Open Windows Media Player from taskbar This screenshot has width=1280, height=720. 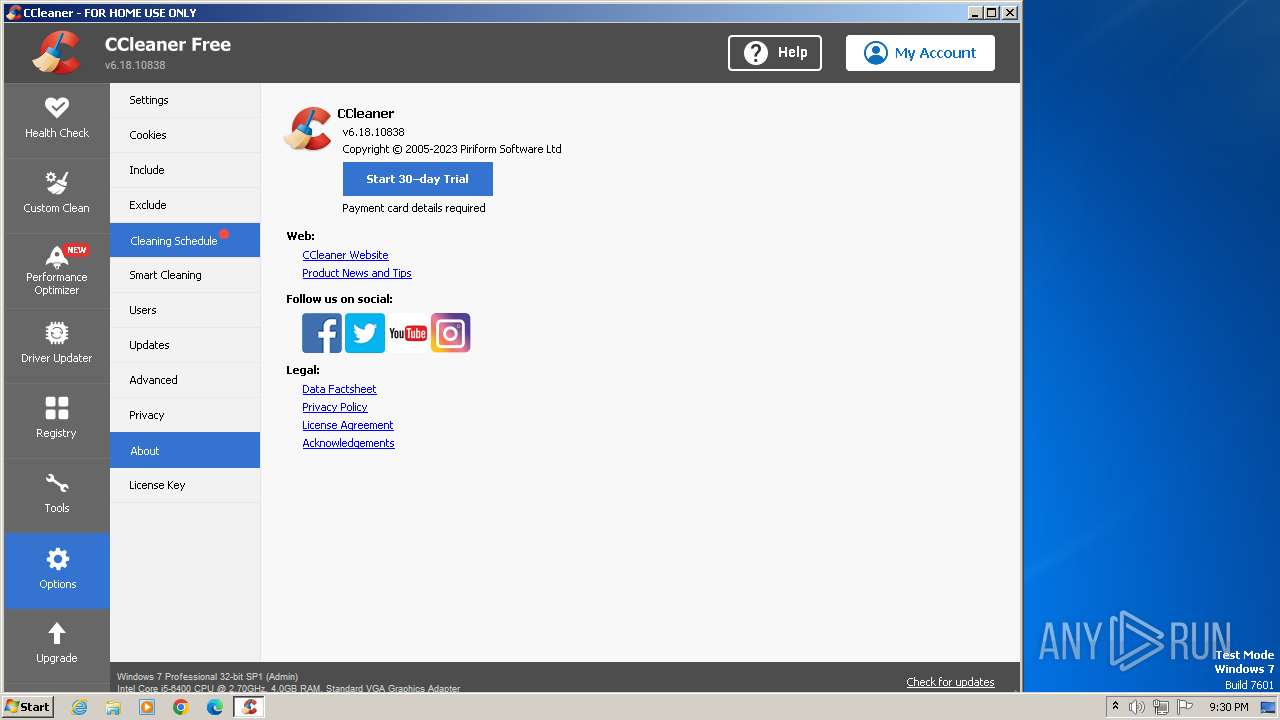point(147,707)
